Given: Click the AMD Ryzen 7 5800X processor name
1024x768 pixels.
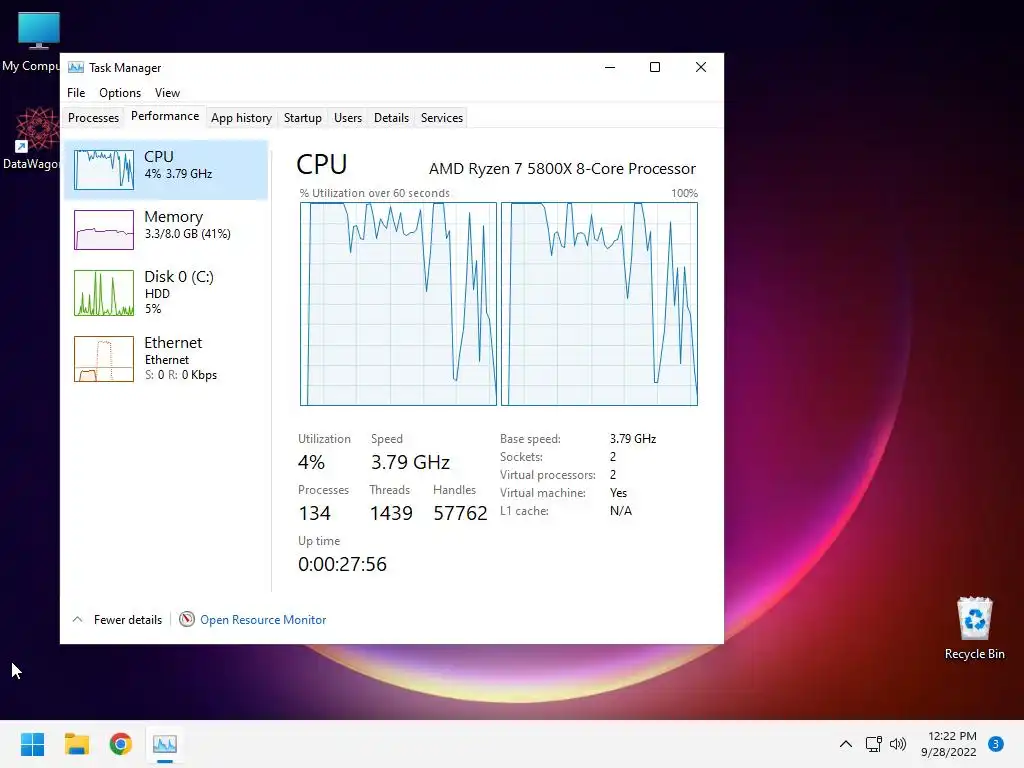Looking at the screenshot, I should click(x=562, y=168).
